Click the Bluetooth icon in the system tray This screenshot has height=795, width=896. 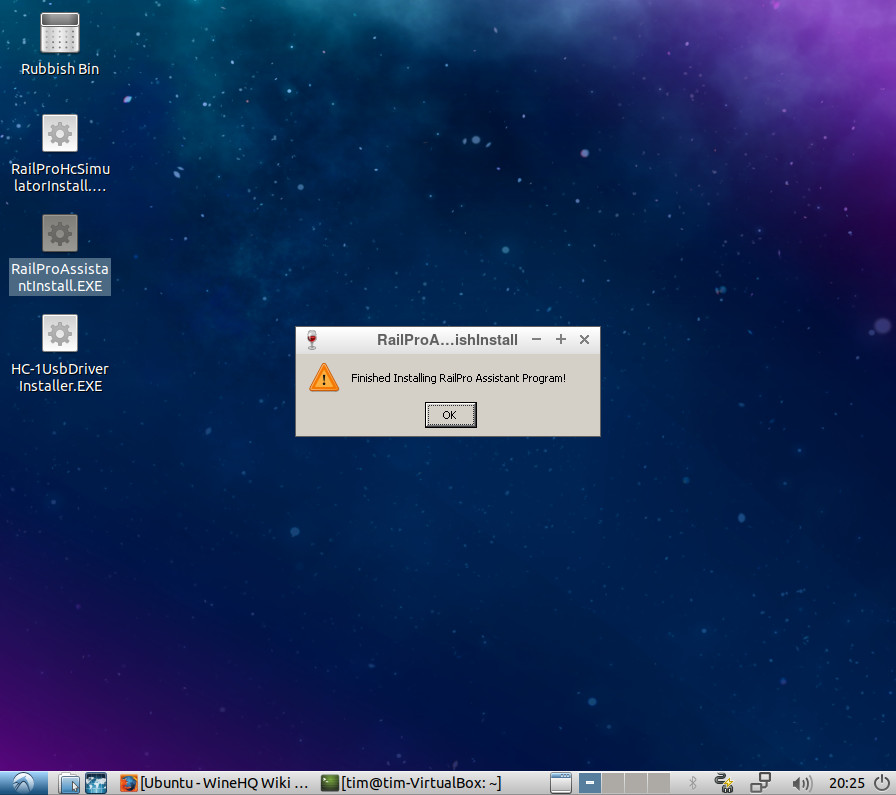tap(692, 783)
